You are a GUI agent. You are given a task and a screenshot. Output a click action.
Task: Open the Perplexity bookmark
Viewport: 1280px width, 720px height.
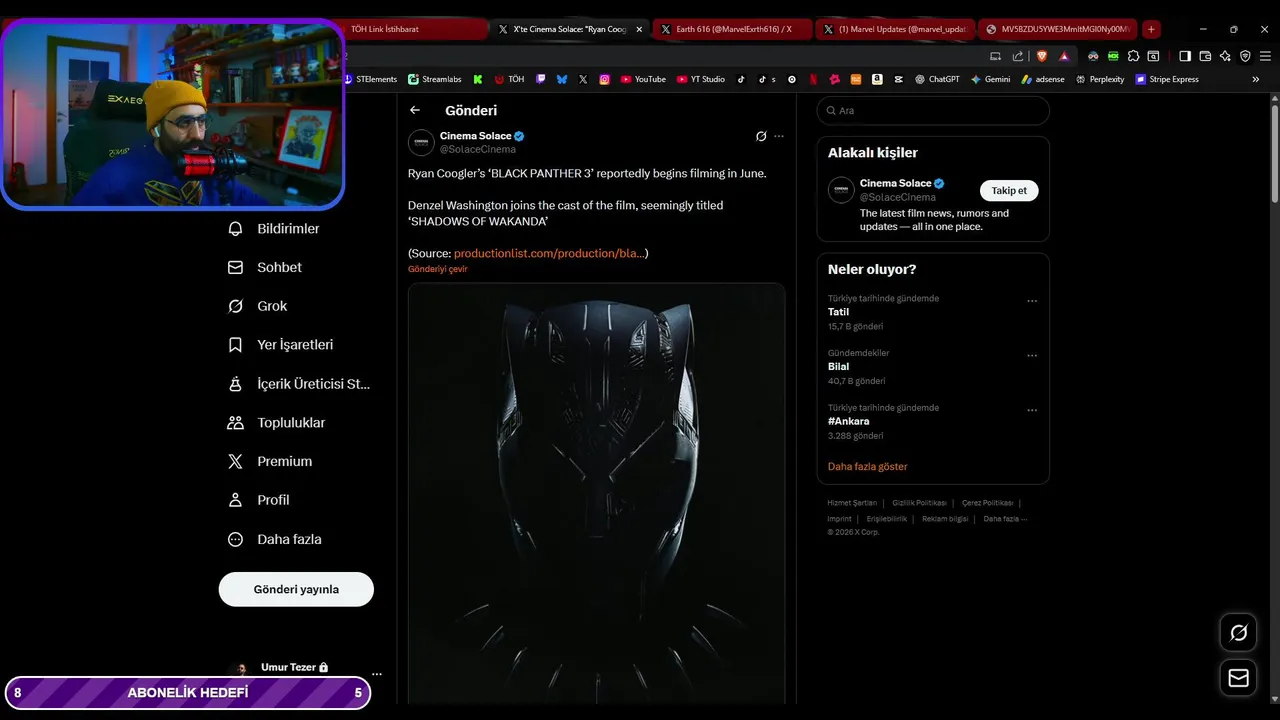(x=1100, y=79)
